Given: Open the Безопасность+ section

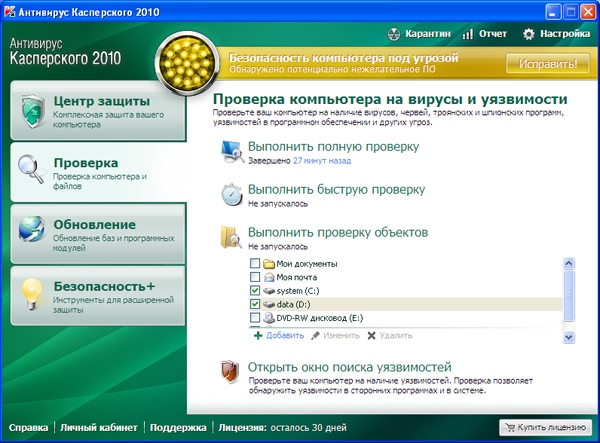Looking at the screenshot, I should (98, 296).
